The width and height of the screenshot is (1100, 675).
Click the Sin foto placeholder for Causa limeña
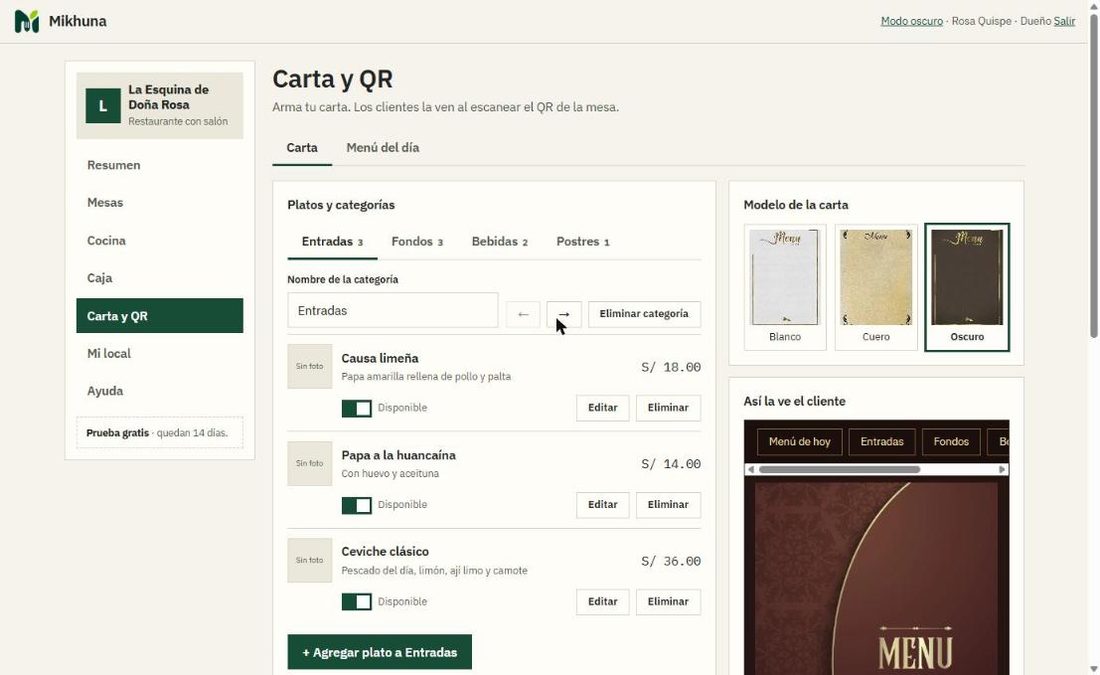309,366
